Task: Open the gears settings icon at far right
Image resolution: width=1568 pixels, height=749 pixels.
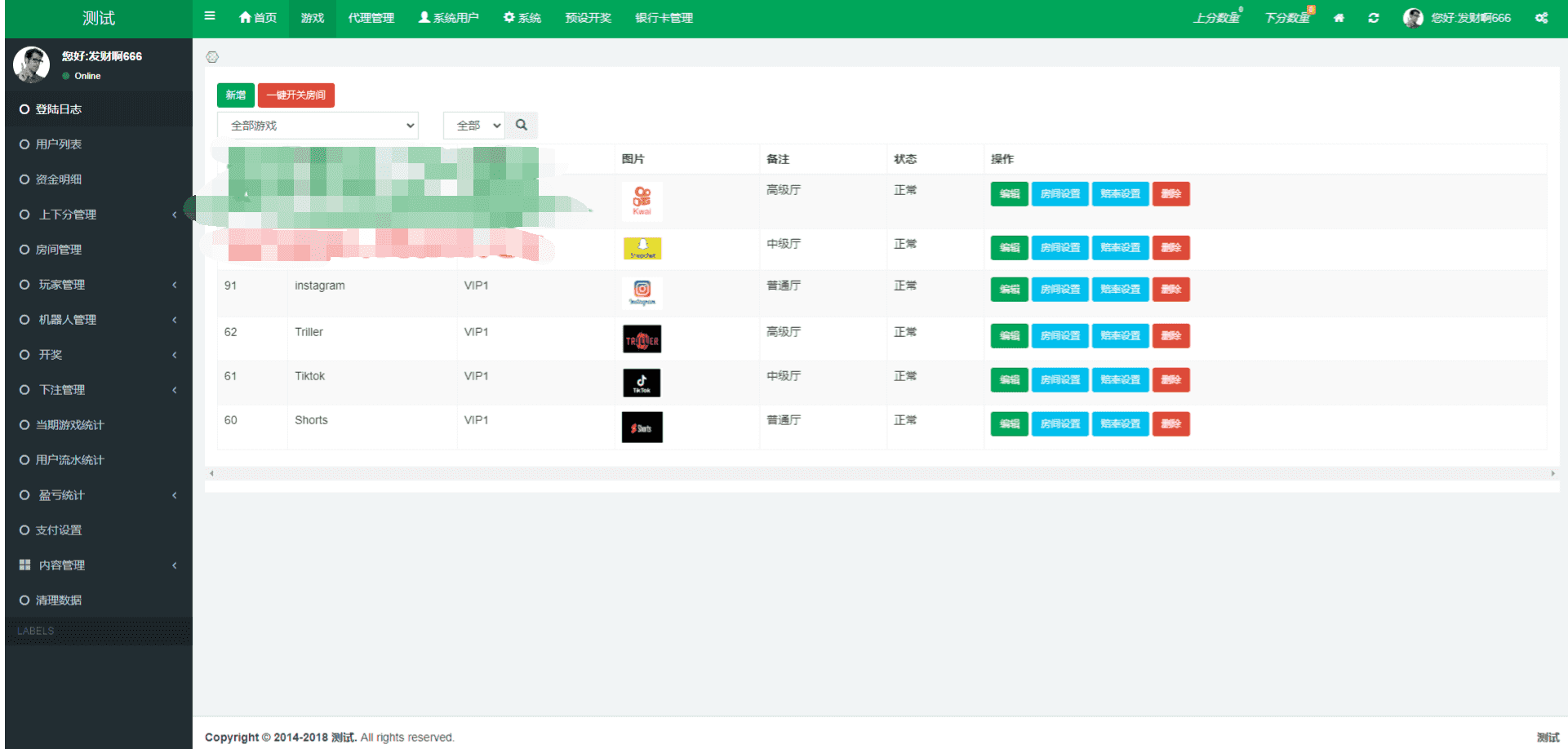Action: pos(1541,18)
